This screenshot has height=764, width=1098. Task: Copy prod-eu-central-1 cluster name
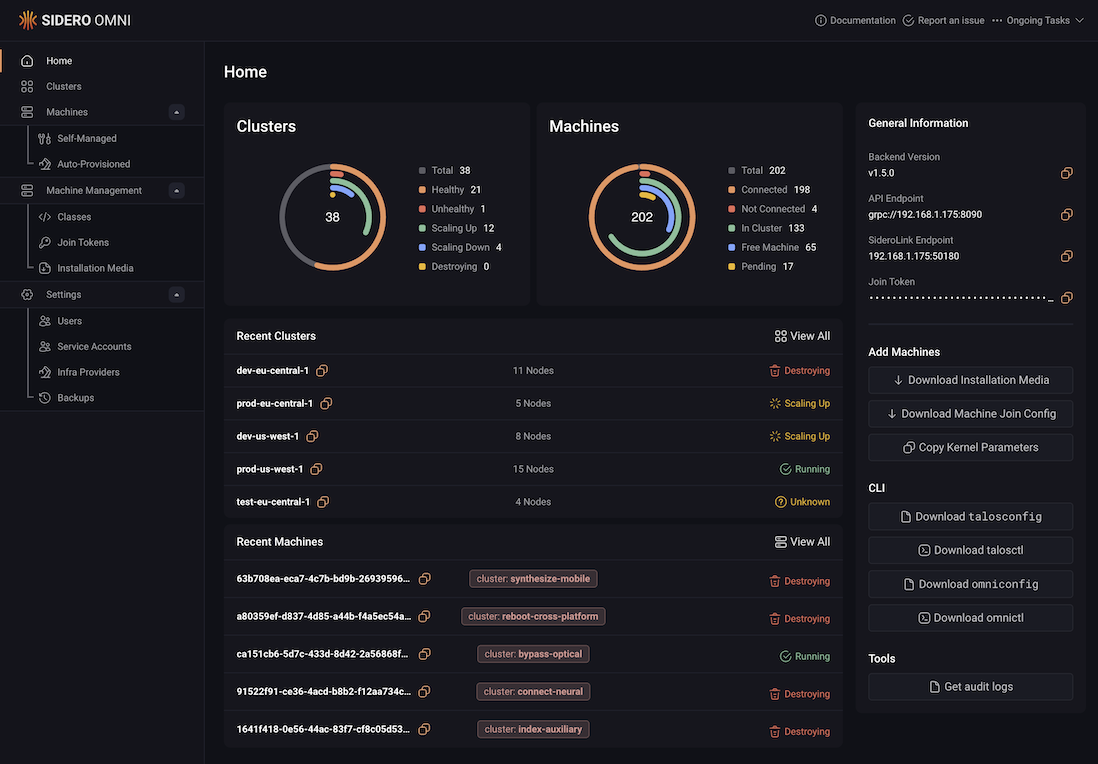pos(326,403)
